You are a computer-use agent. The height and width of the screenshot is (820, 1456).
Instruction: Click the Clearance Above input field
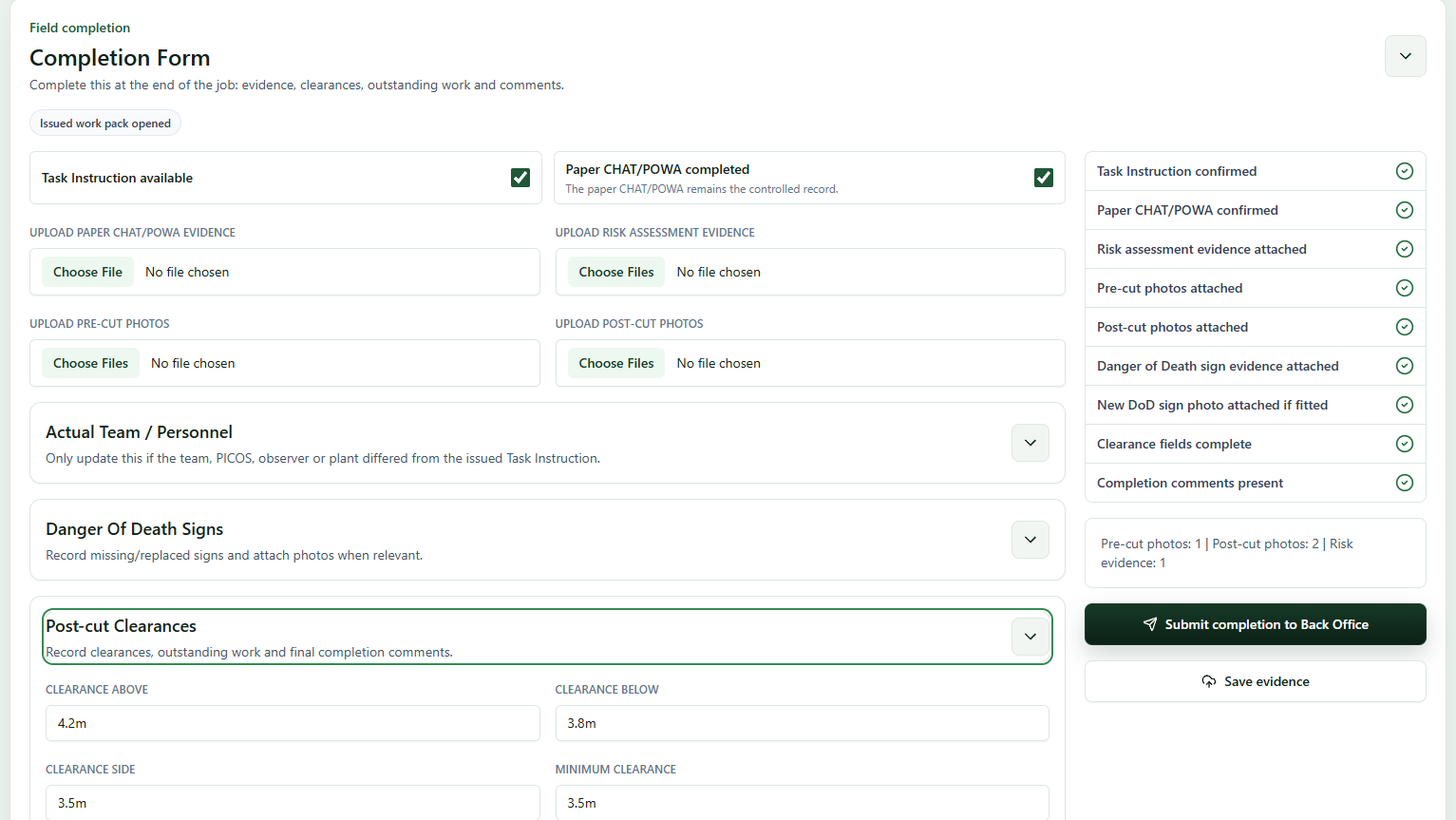click(293, 723)
